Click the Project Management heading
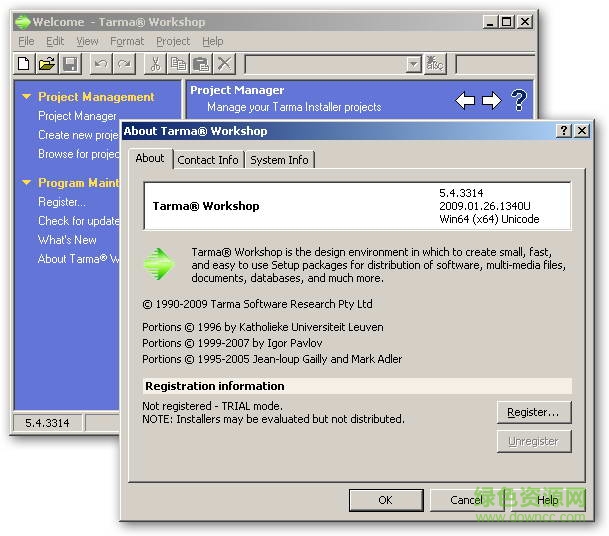The image size is (609, 536). point(96,96)
